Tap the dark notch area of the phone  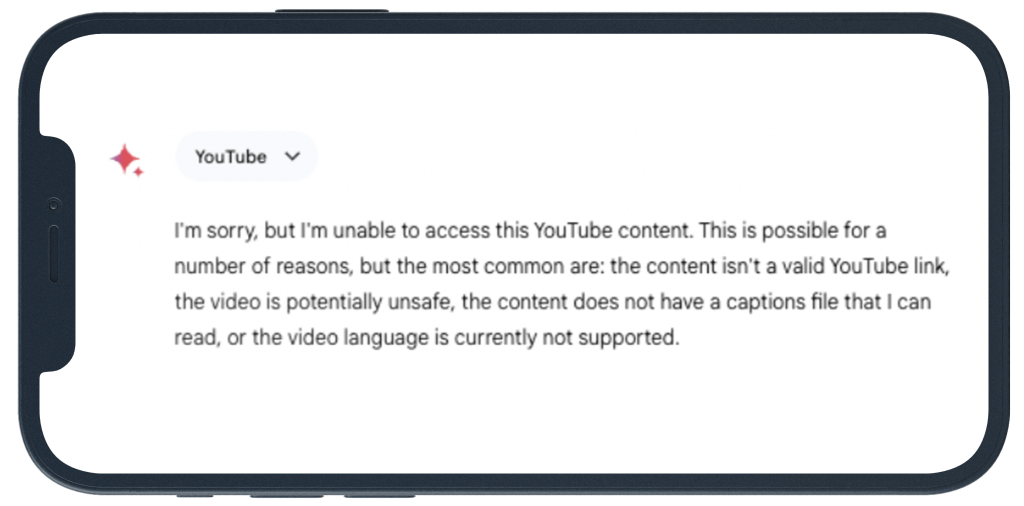tap(57, 253)
